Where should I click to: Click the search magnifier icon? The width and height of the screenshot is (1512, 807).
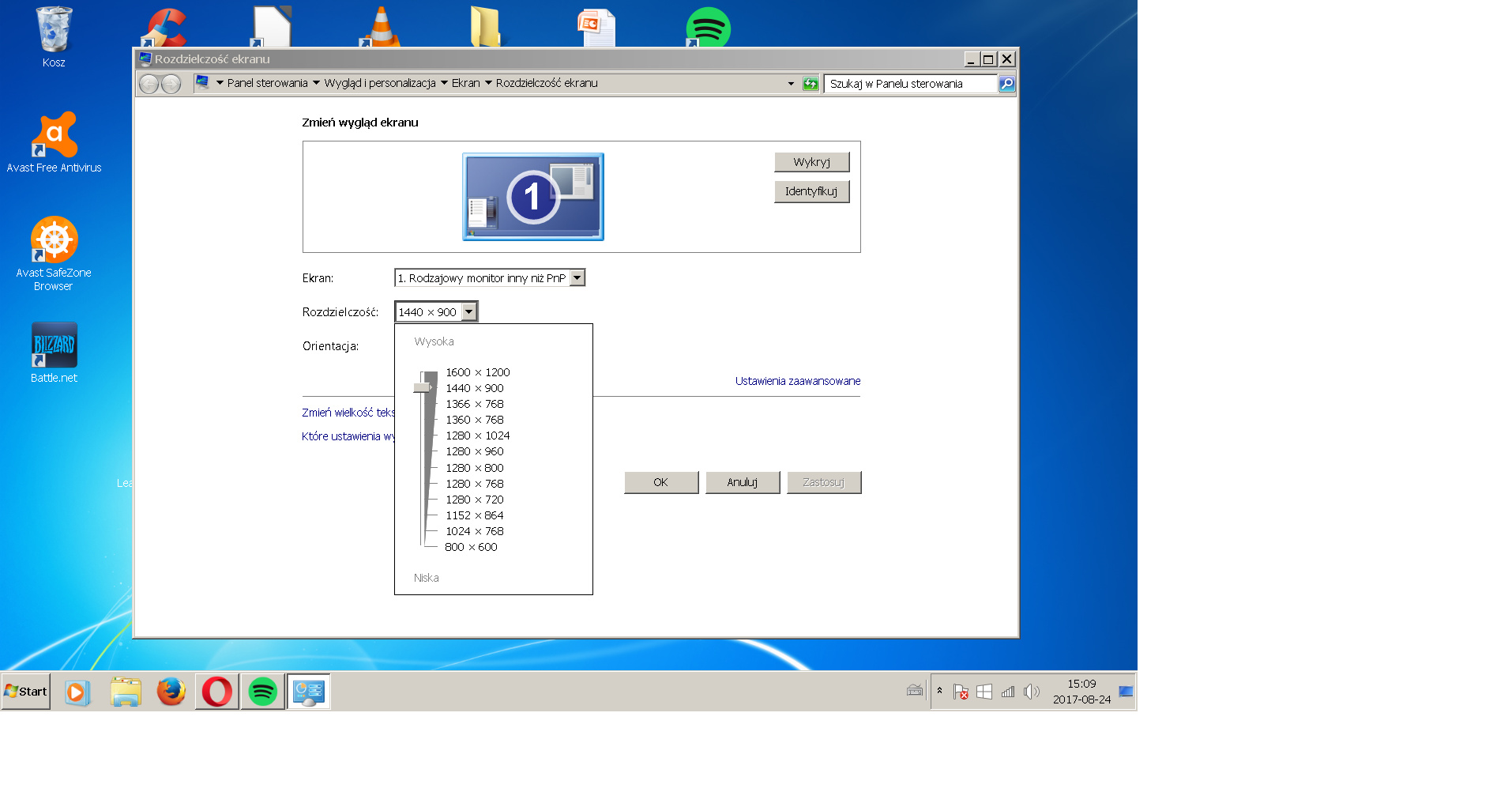[1006, 84]
